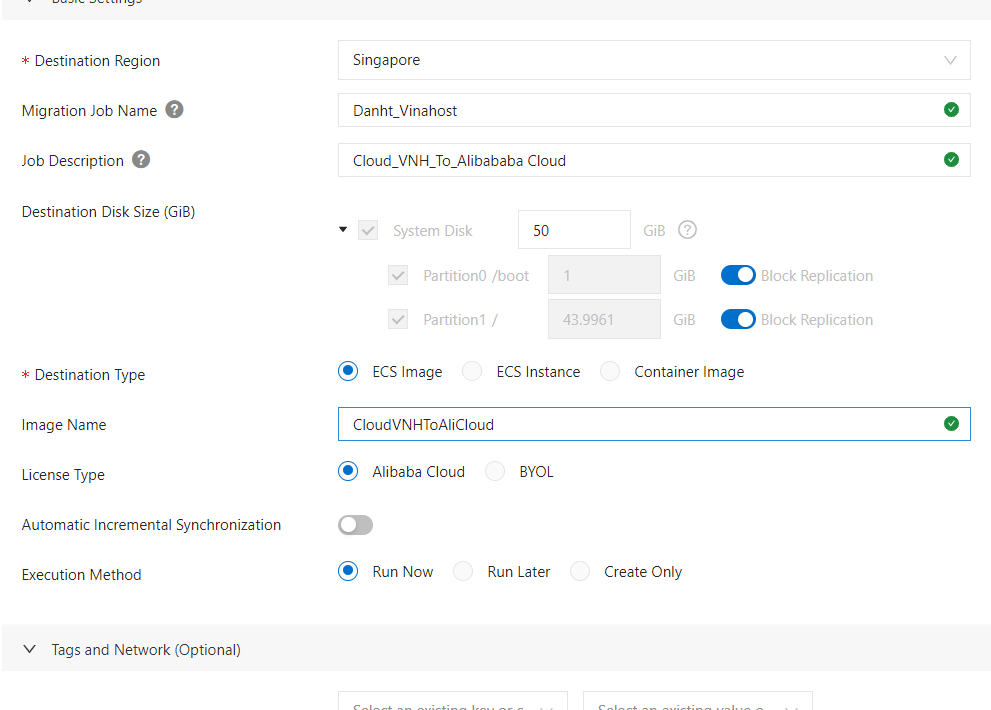The height and width of the screenshot is (710, 991).
Task: Select Create Only execution method
Action: (x=580, y=572)
